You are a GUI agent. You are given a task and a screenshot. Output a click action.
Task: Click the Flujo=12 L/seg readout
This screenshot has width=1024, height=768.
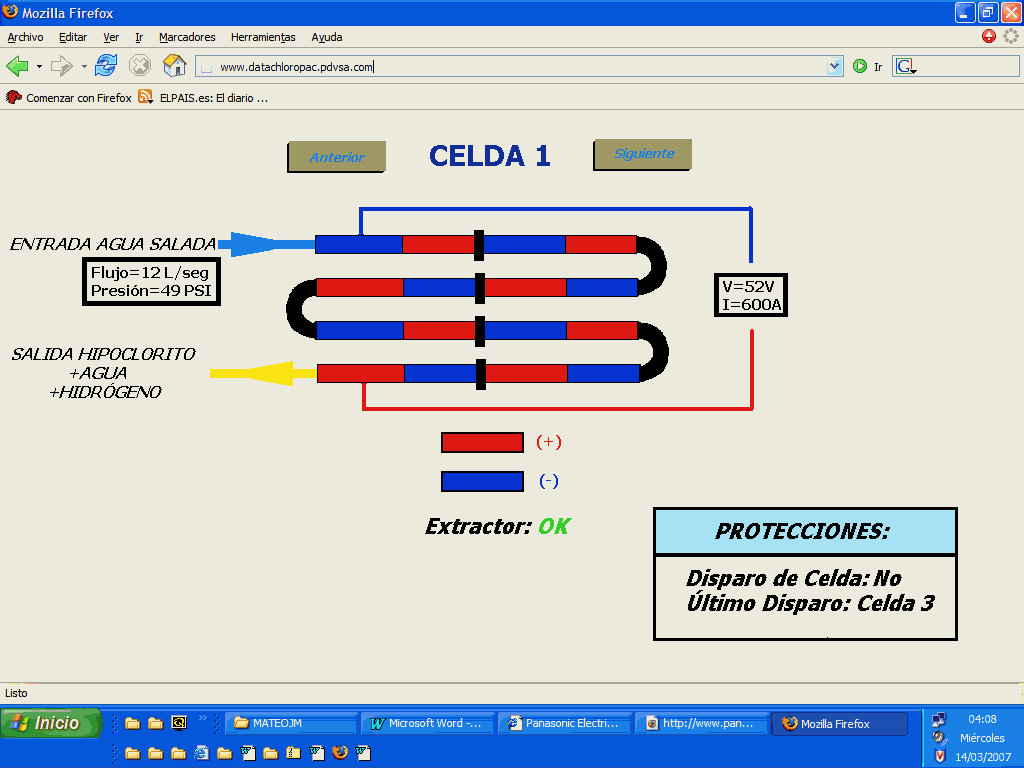[150, 272]
